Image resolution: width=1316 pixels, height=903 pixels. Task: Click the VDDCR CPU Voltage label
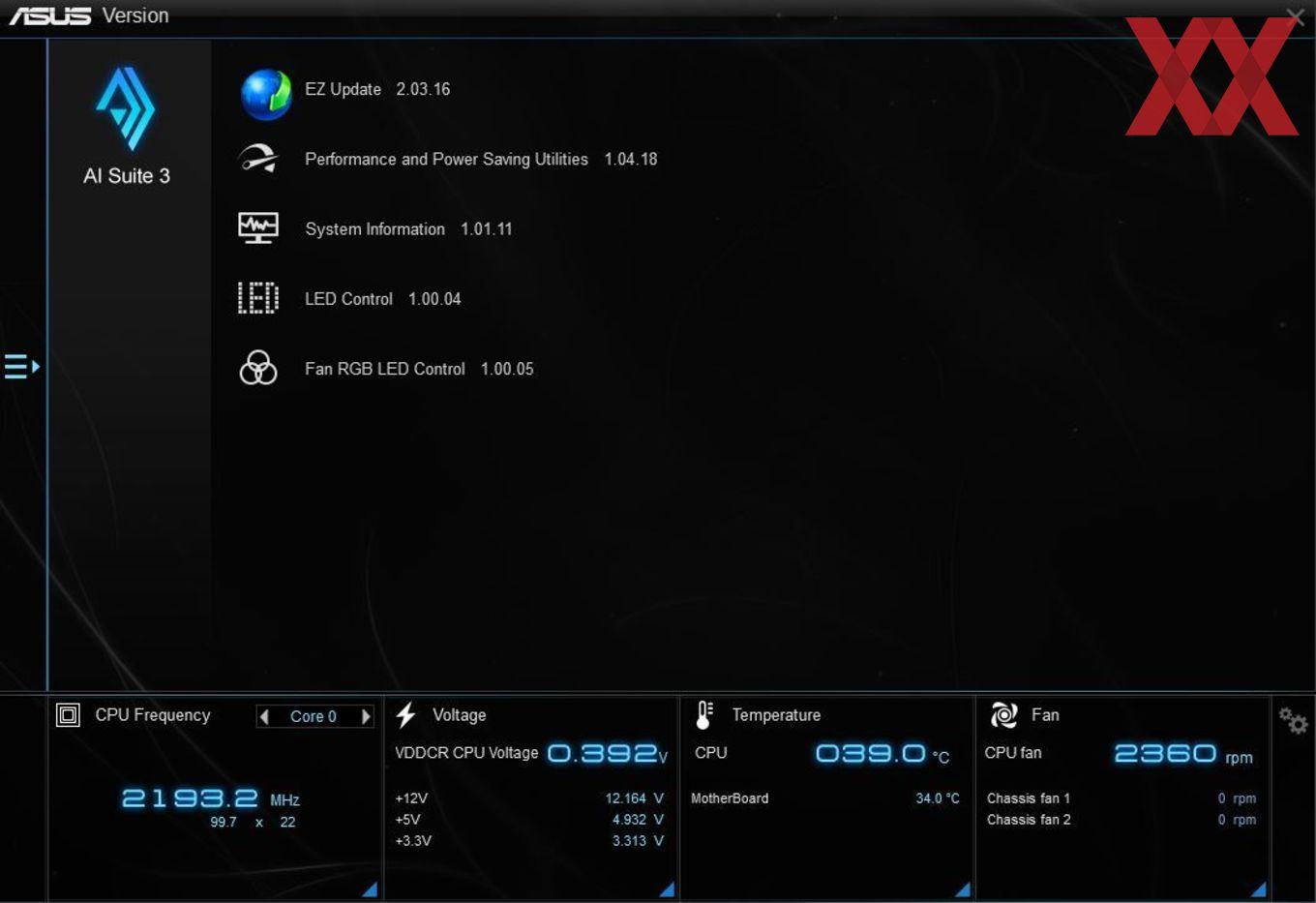point(466,753)
